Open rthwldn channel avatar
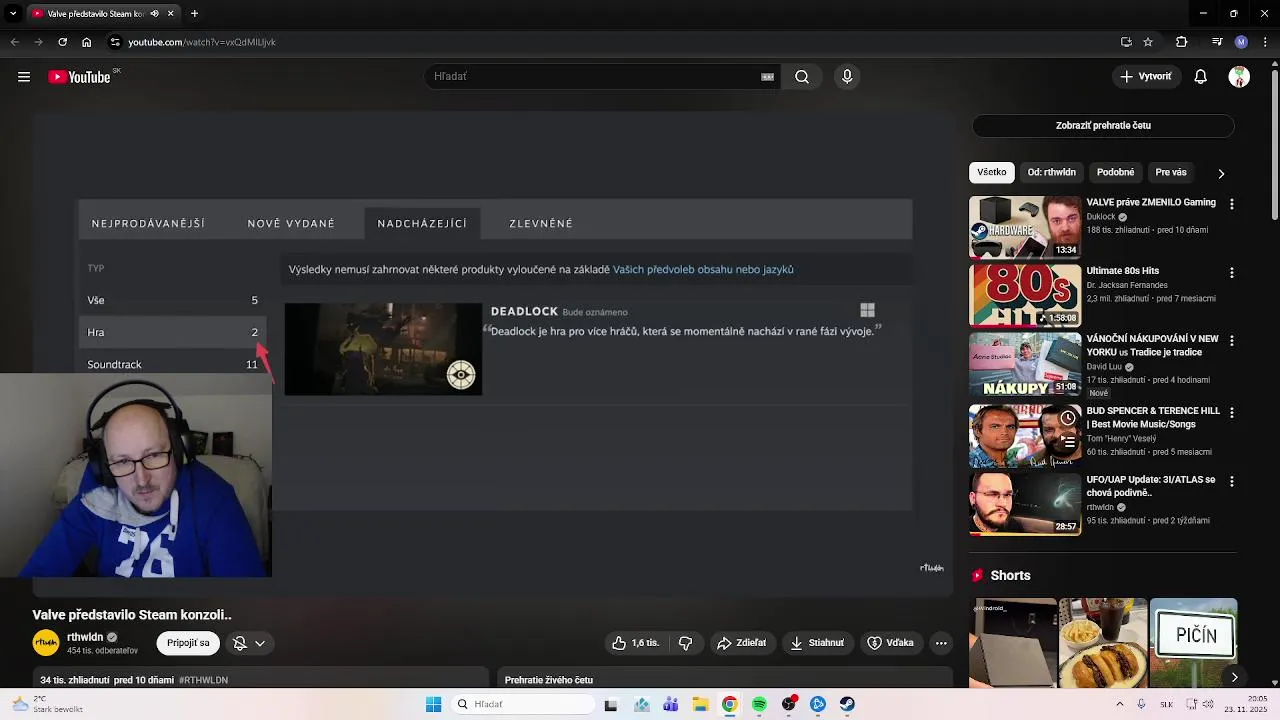Image resolution: width=1280 pixels, height=720 pixels. [x=46, y=643]
